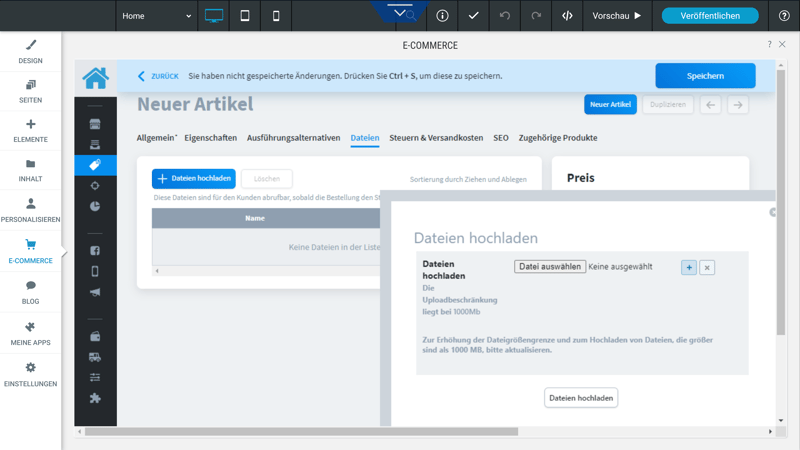The image size is (800, 450).
Task: Open the Steuern & Versandkosten tab
Action: coord(436,138)
